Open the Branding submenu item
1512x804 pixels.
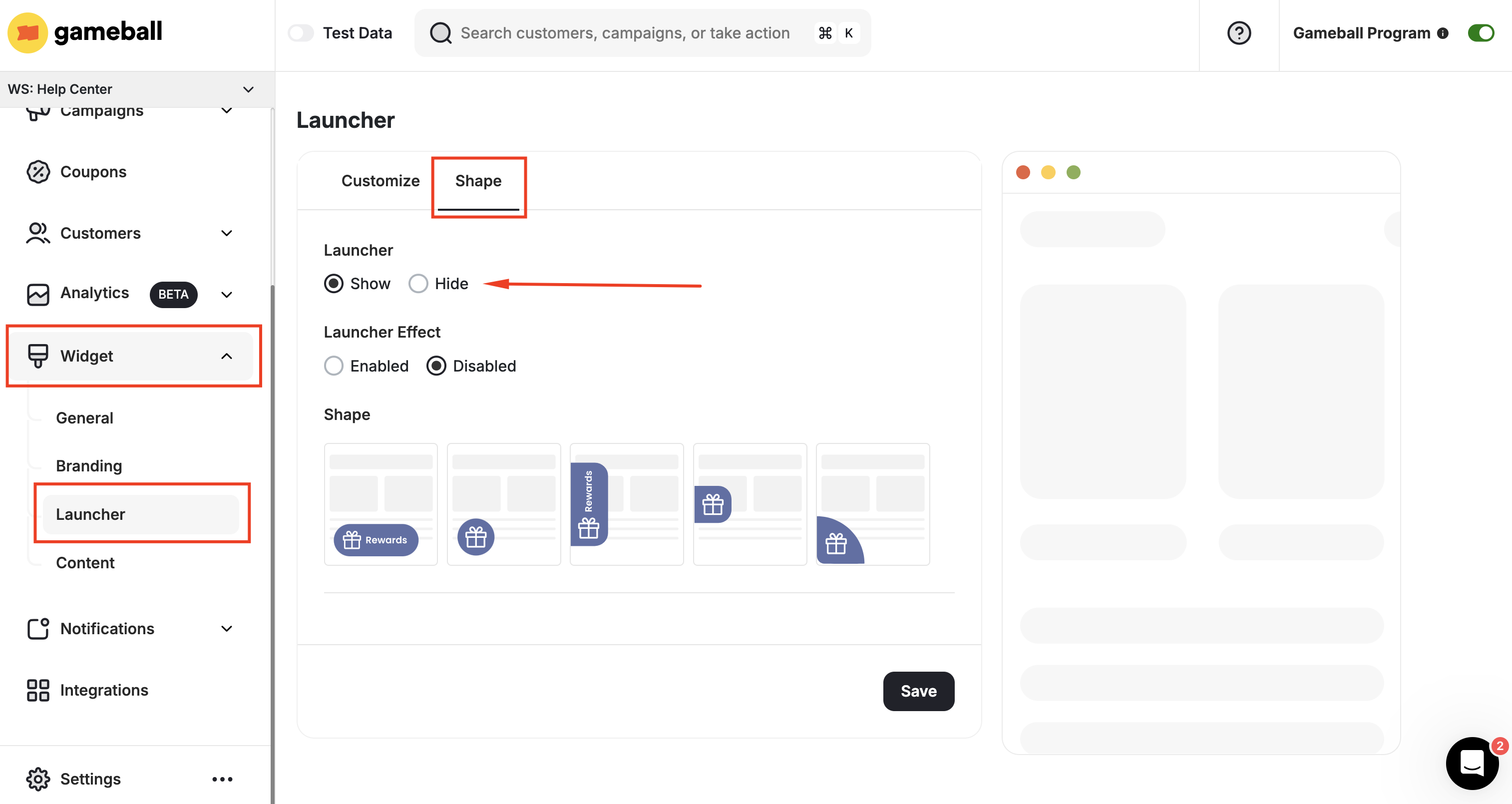(x=88, y=465)
